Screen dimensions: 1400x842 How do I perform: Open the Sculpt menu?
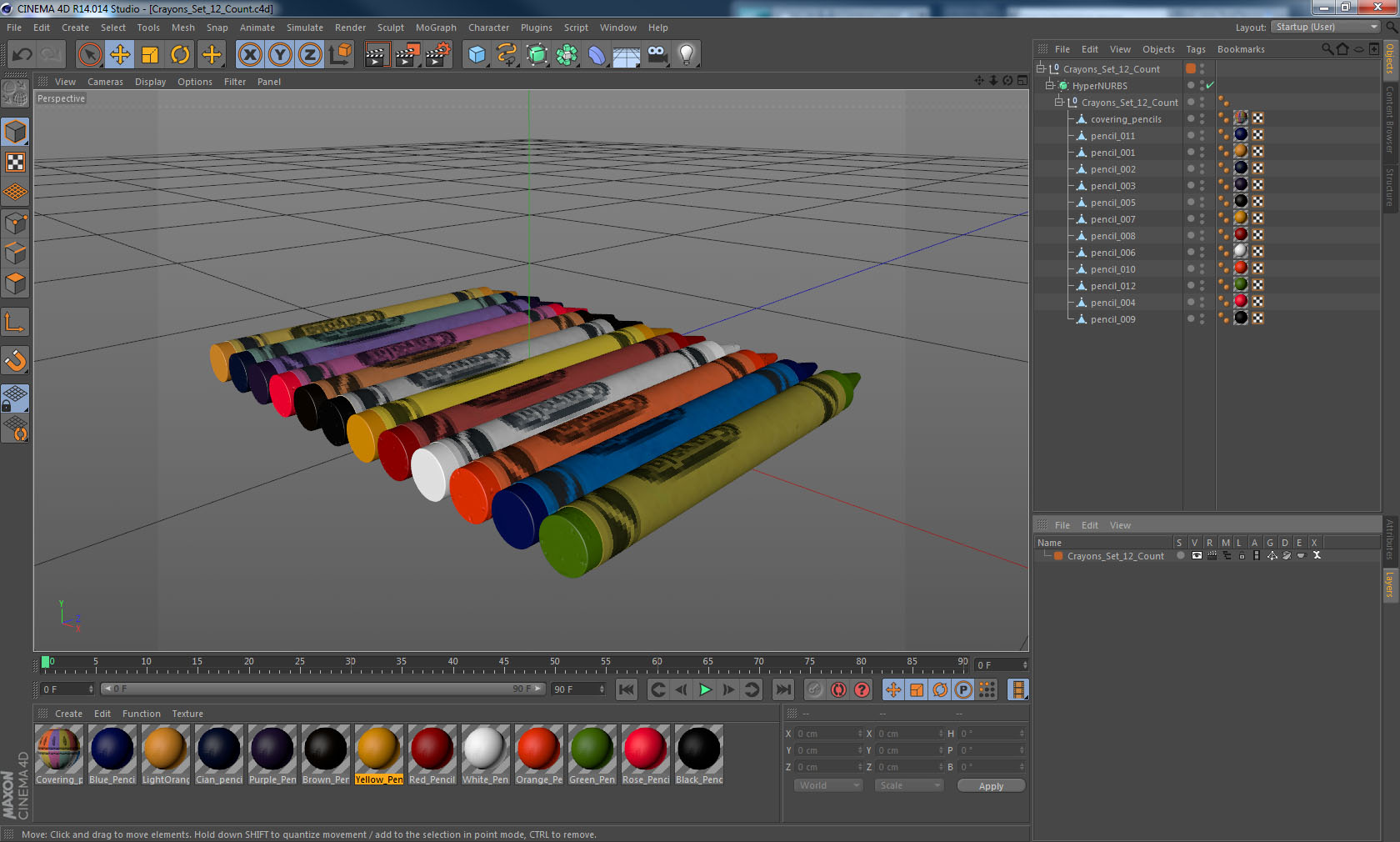point(390,28)
